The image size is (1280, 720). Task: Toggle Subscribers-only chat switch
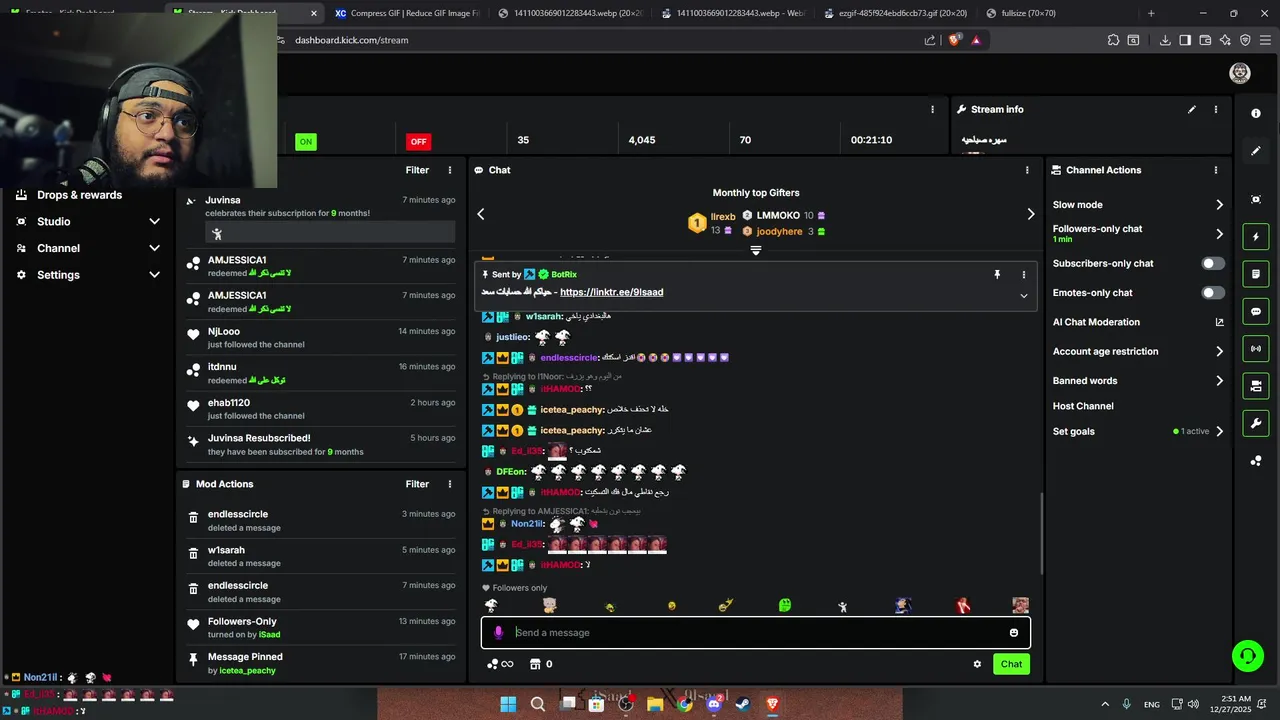pyautogui.click(x=1212, y=263)
